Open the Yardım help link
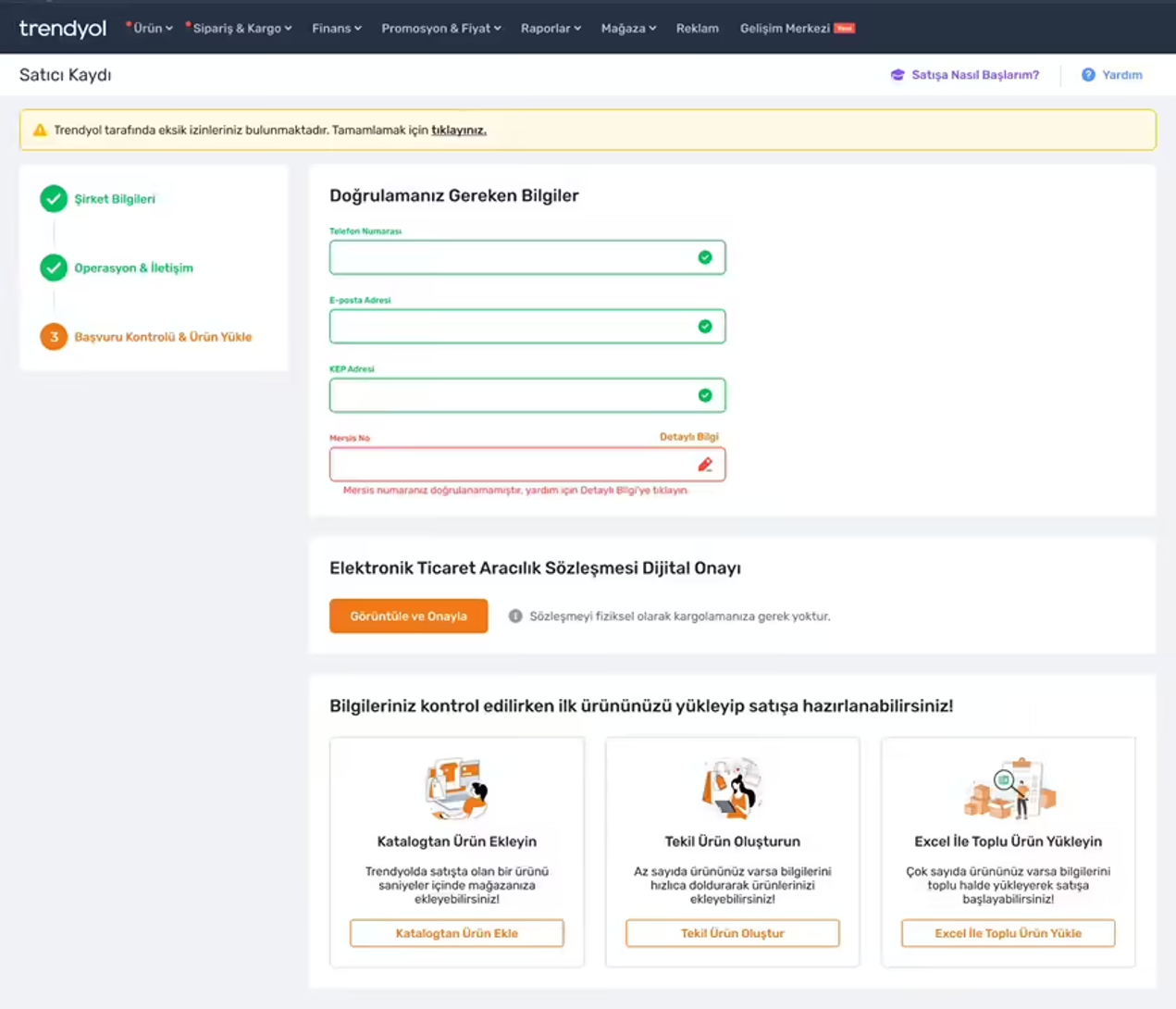The width and height of the screenshot is (1176, 1009). coord(1122,75)
